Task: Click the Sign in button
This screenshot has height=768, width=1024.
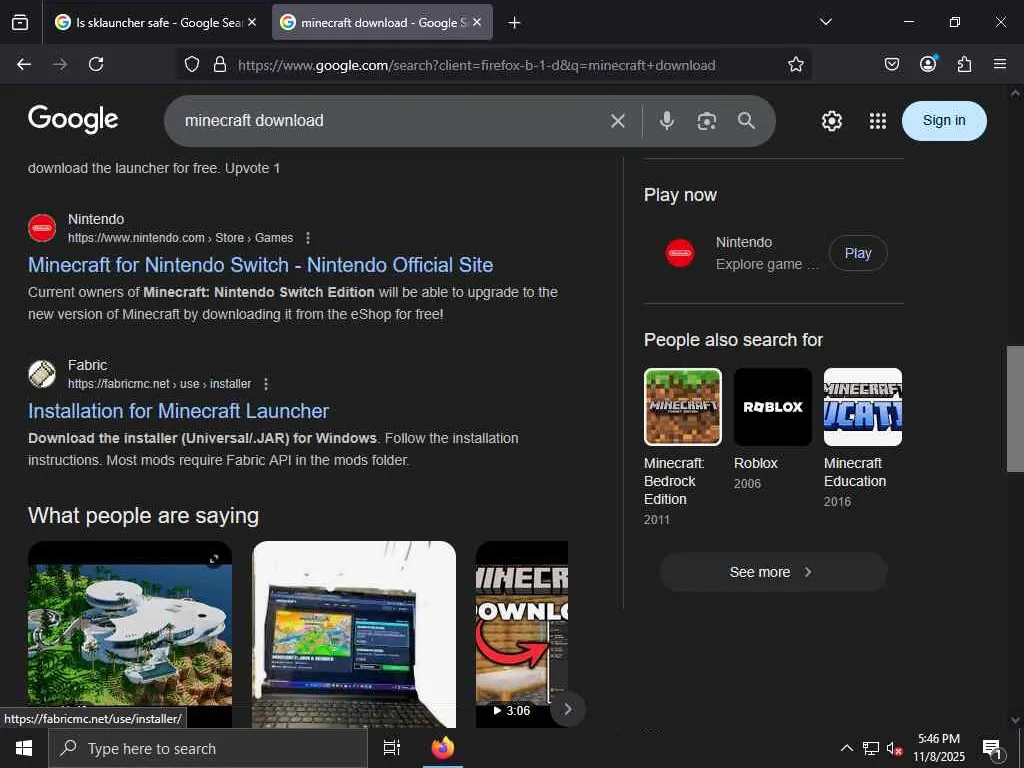Action: point(944,121)
